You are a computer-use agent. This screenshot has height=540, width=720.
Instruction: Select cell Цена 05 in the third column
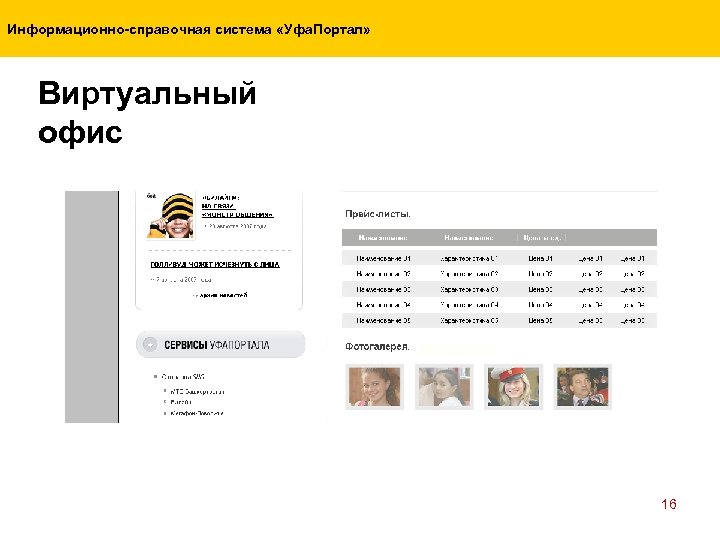pyautogui.click(x=540, y=321)
